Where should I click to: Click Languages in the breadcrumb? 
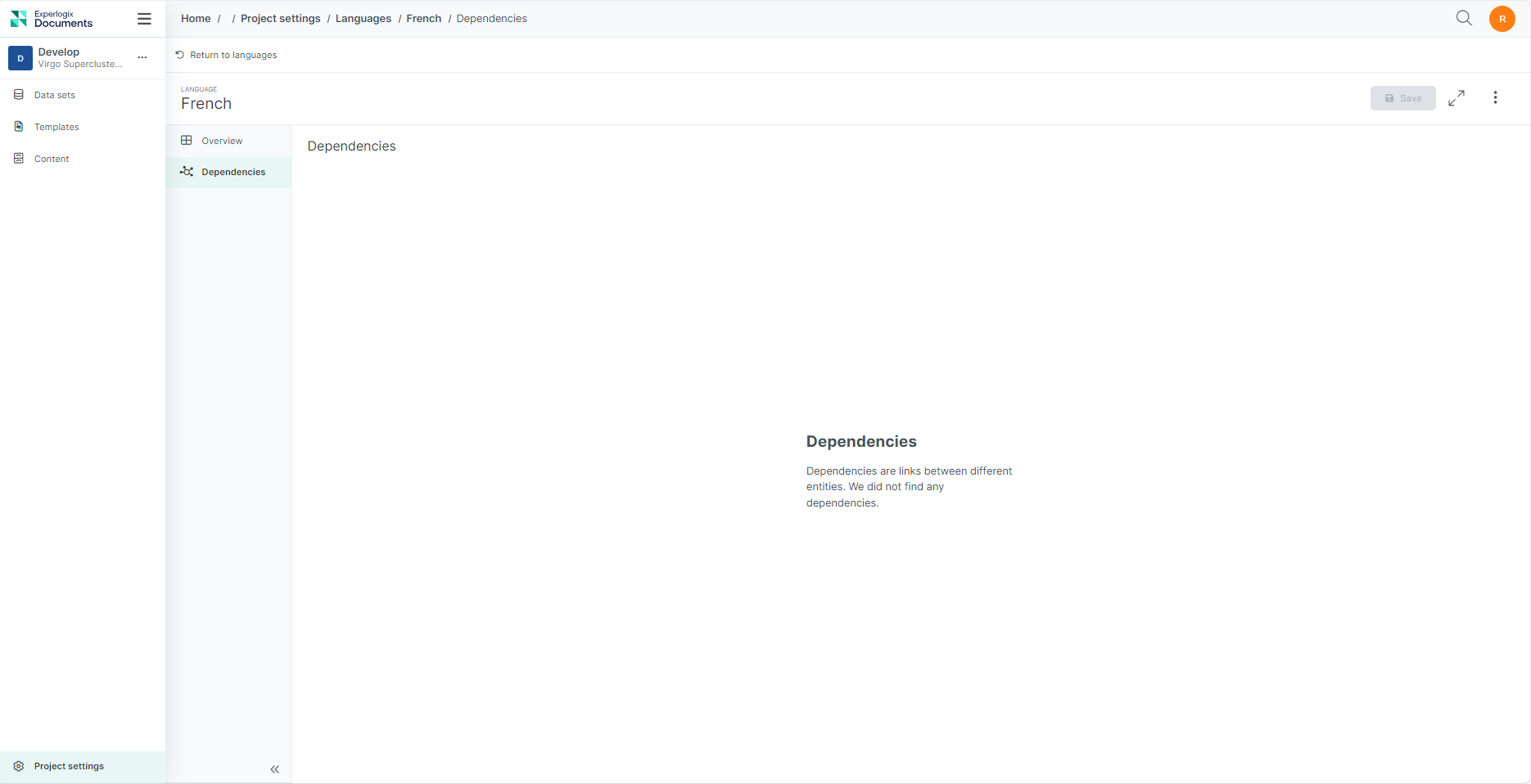(363, 19)
